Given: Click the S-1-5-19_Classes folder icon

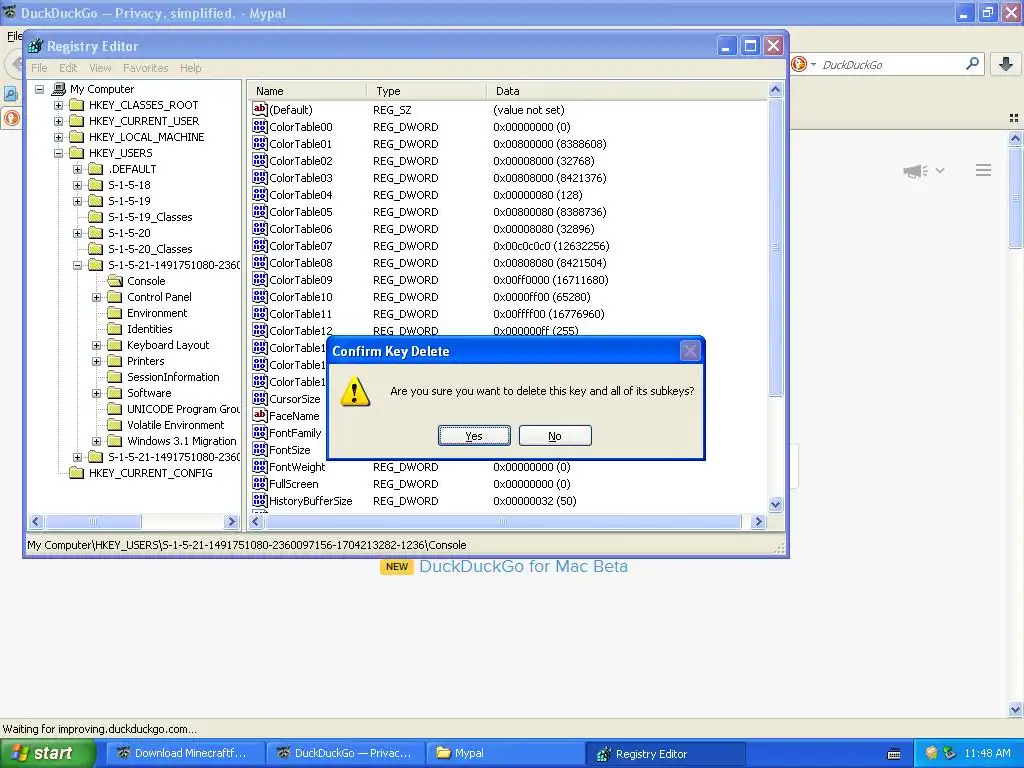Looking at the screenshot, I should 96,217.
